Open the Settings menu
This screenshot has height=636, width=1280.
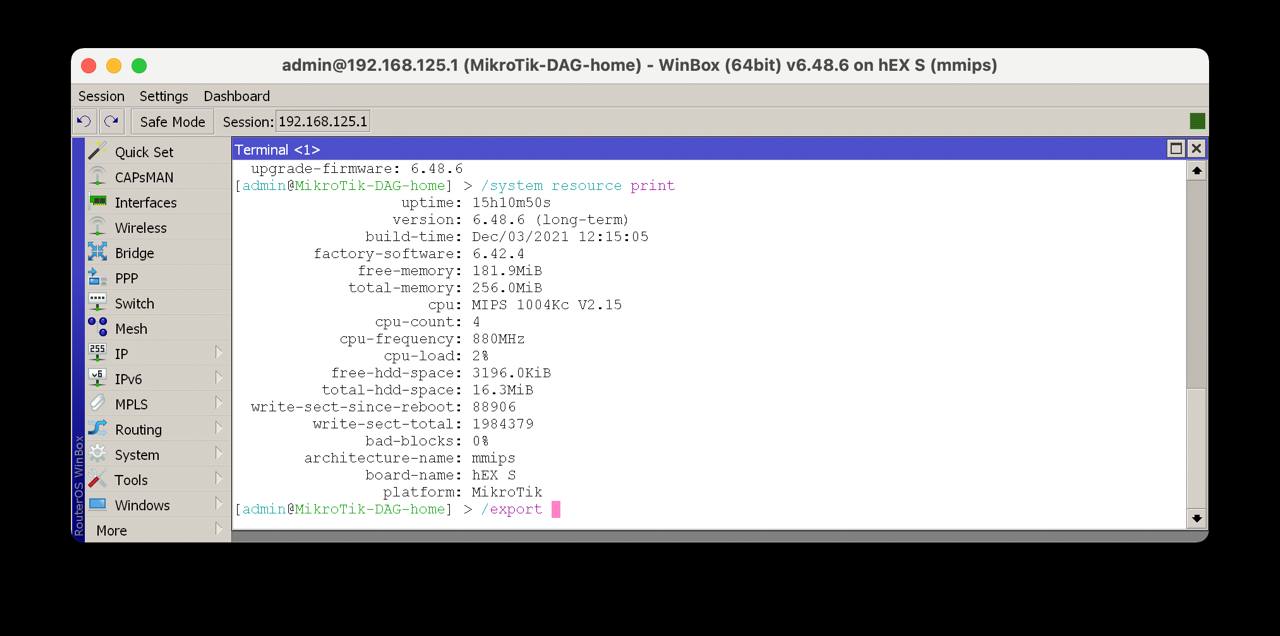(164, 96)
